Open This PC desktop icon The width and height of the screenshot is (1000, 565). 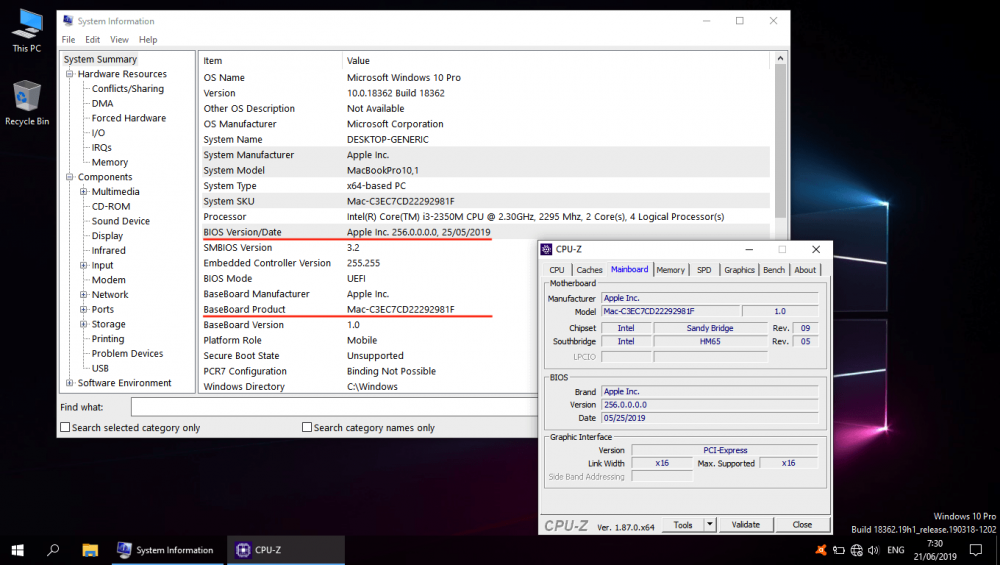click(x=27, y=31)
